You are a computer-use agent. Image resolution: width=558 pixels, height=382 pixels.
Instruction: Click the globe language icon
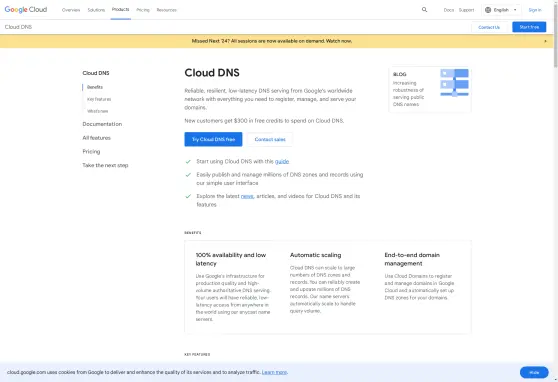tap(488, 10)
